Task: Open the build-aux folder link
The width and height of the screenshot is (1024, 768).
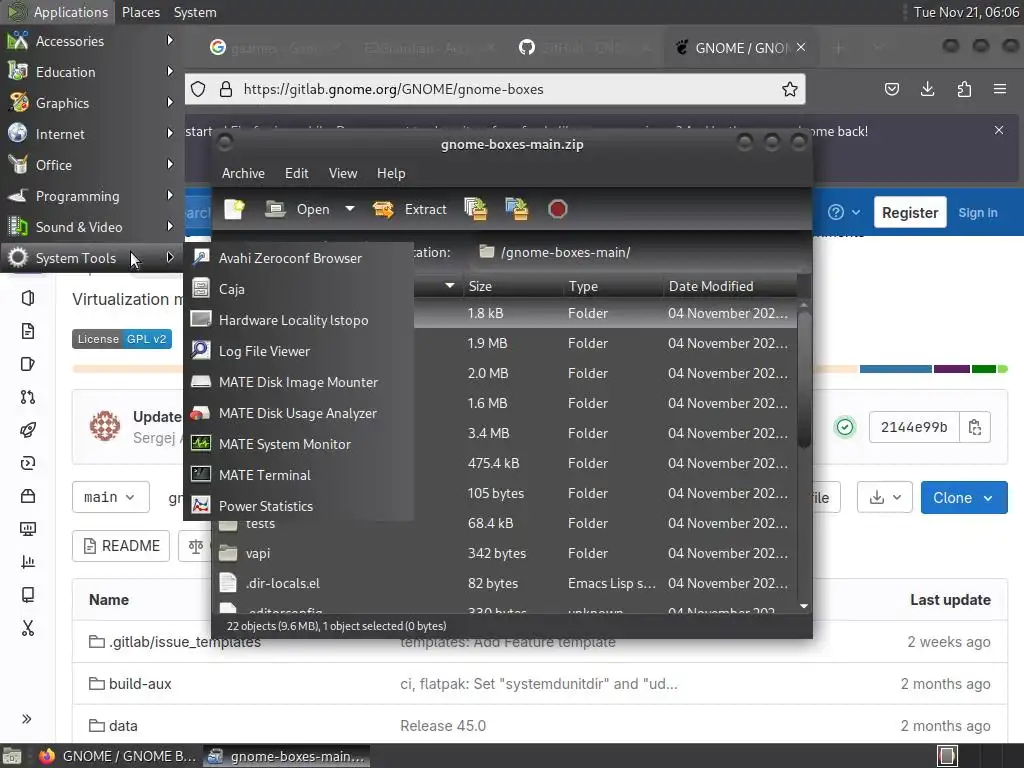Action: click(140, 684)
